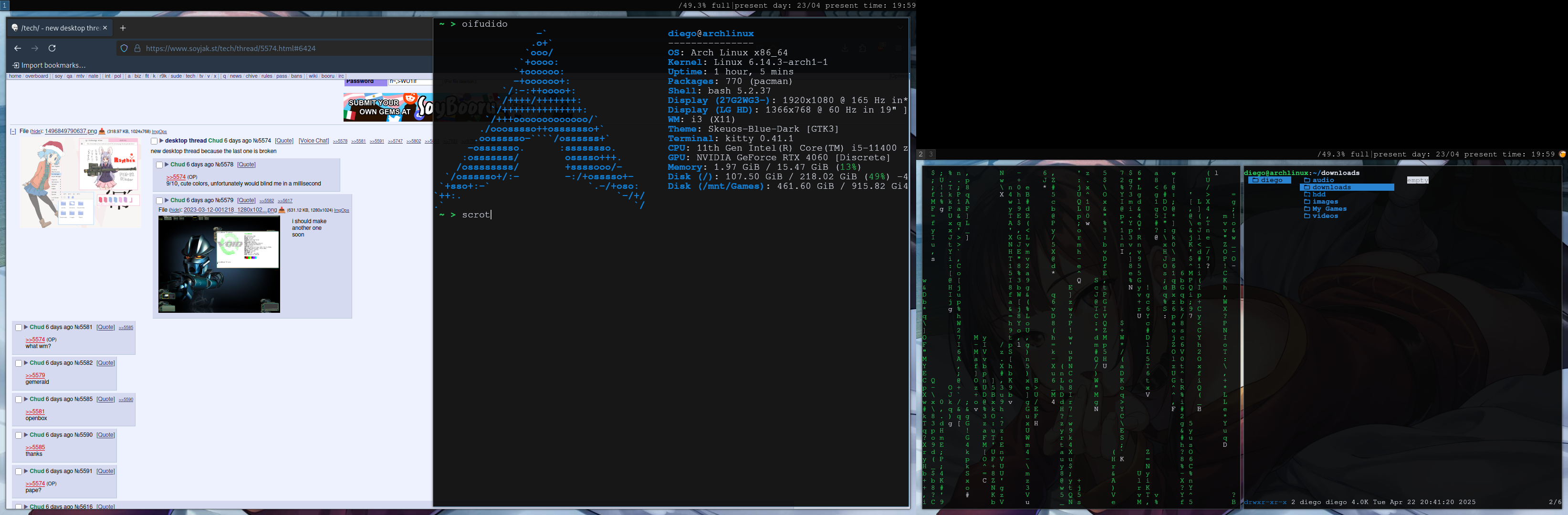Tick the checkbox for post №5574
Viewport: 1568px width, 515px height.
coord(154,141)
